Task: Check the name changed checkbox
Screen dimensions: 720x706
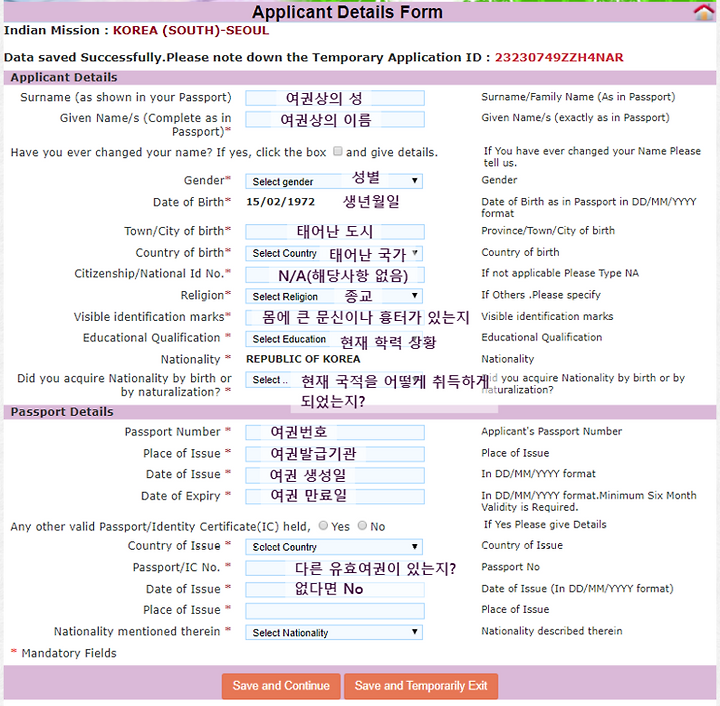Action: pos(337,152)
